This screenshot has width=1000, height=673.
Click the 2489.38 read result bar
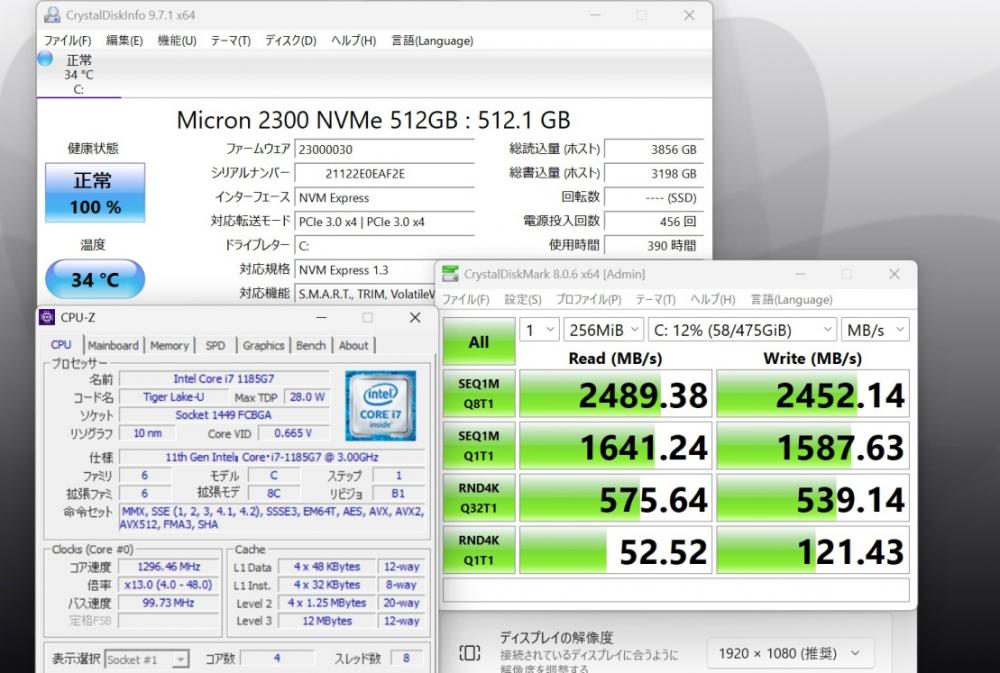(615, 394)
